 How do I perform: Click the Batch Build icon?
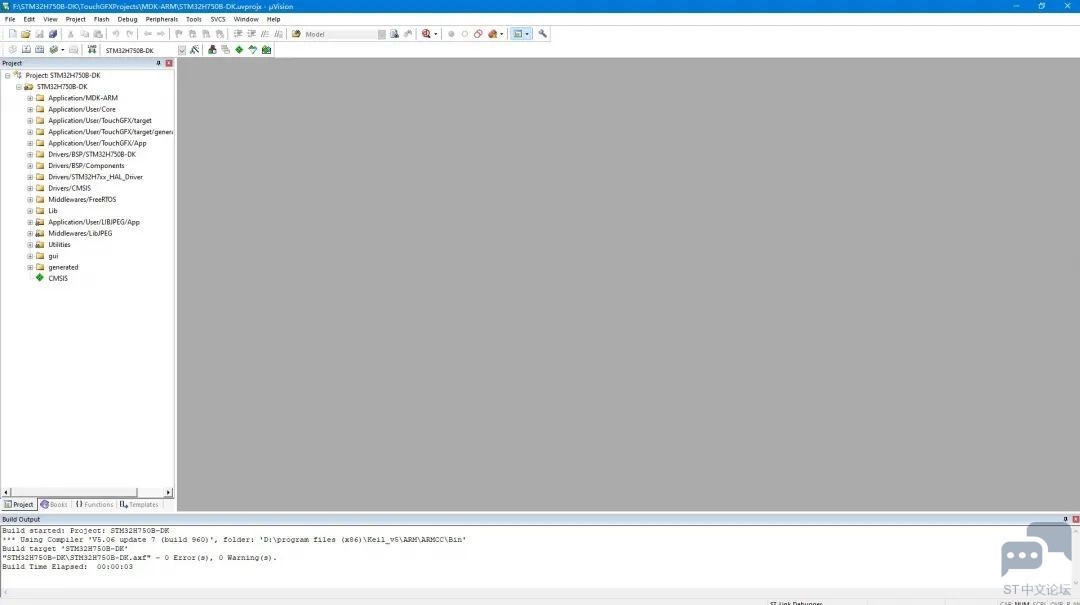[x=53, y=50]
